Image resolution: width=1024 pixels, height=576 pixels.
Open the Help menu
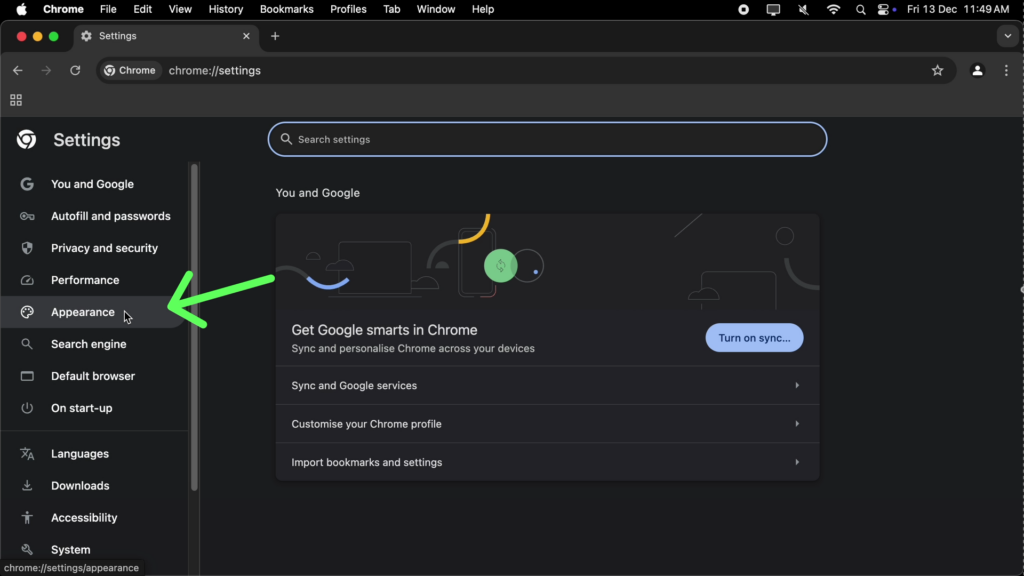point(483,9)
